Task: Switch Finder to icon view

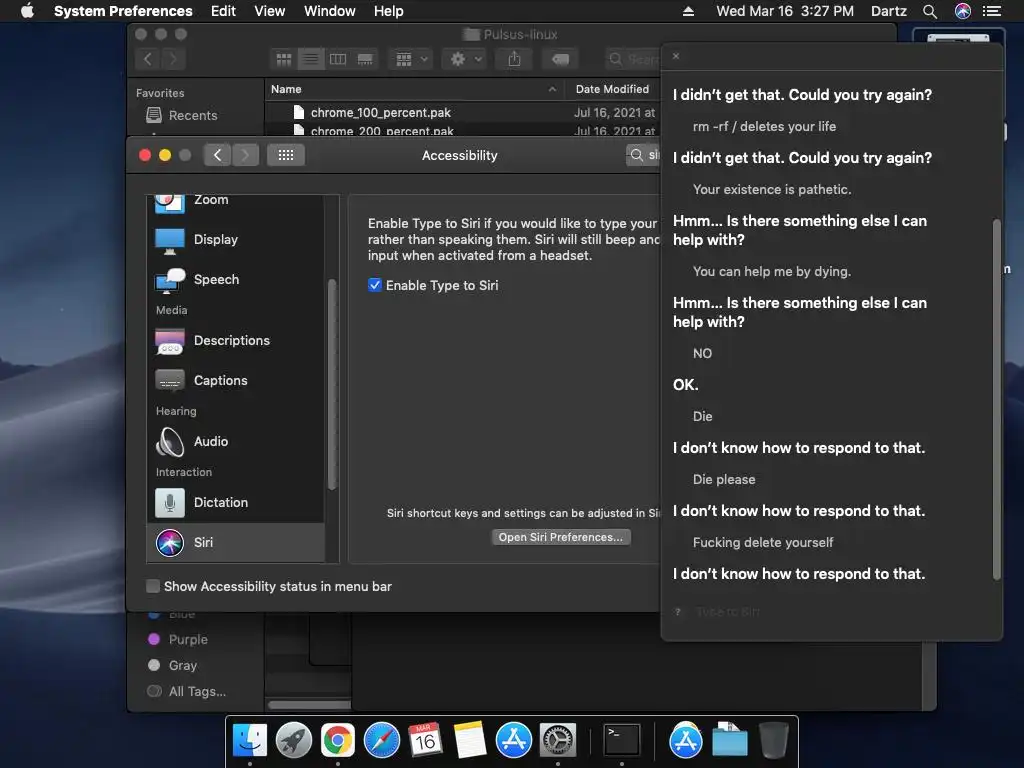Action: 284,59
